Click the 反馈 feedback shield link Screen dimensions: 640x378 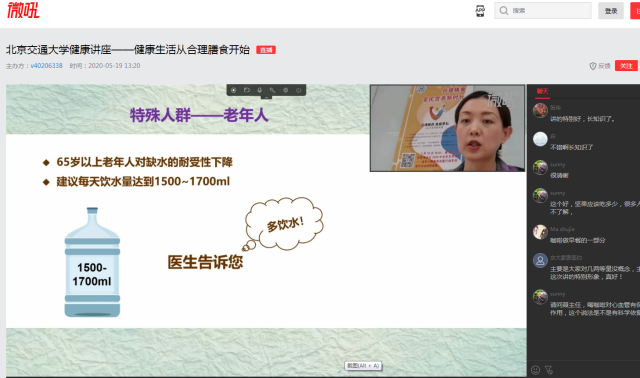point(600,66)
